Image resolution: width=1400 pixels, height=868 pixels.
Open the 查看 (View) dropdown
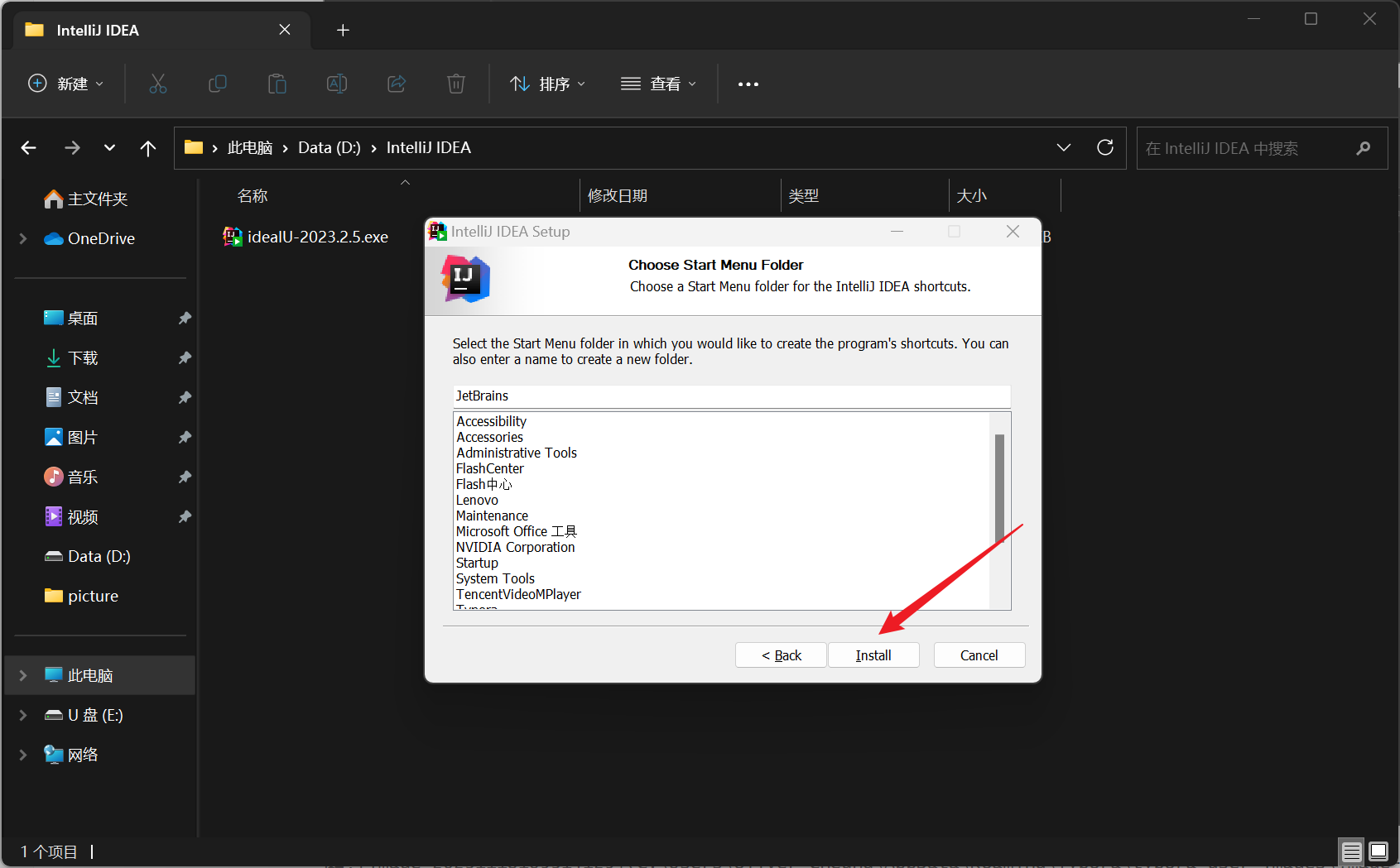pos(658,84)
